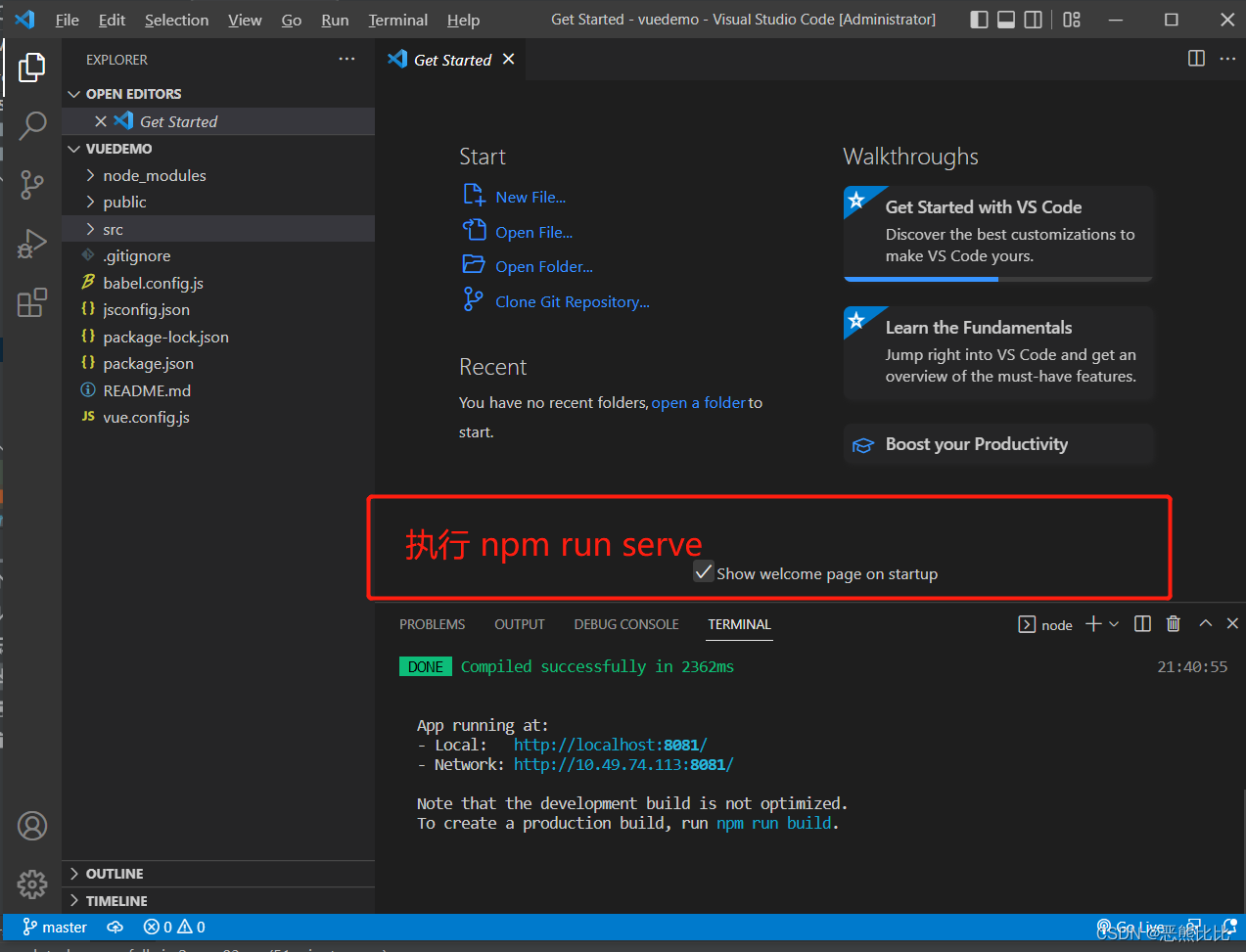Toggle secondary side bar layout icon
The width and height of the screenshot is (1246, 952).
pyautogui.click(x=1033, y=20)
